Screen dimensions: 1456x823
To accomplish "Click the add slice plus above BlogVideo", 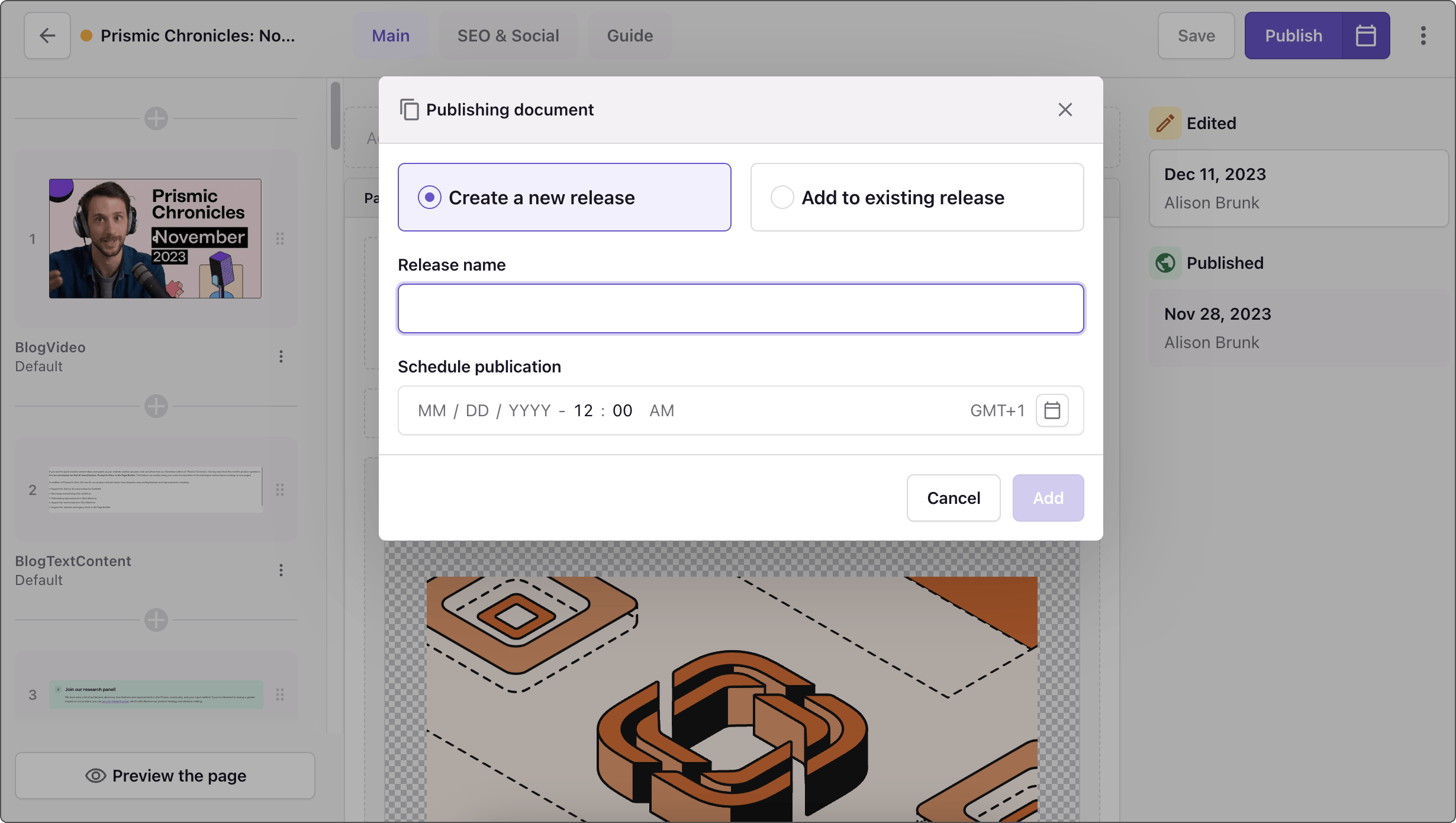I will [156, 118].
